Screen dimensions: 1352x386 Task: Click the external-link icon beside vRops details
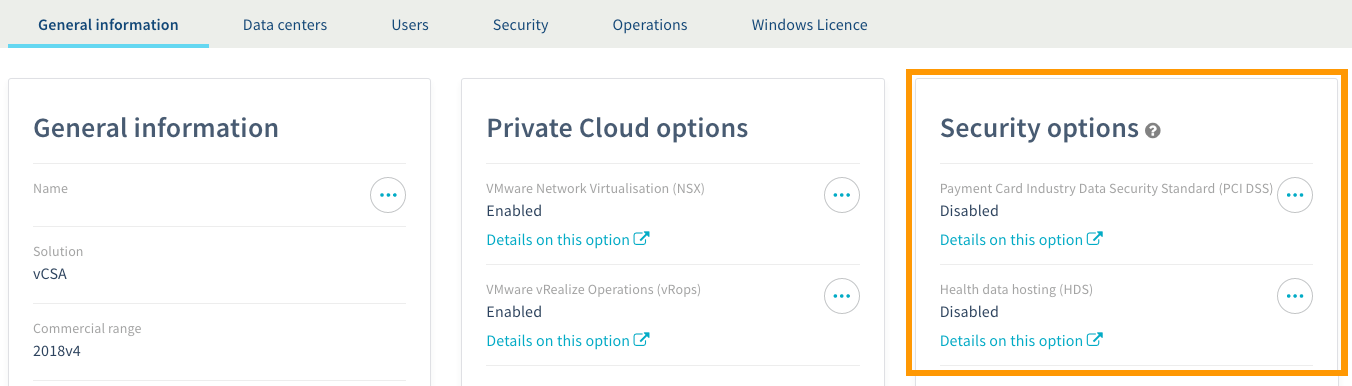coord(642,340)
